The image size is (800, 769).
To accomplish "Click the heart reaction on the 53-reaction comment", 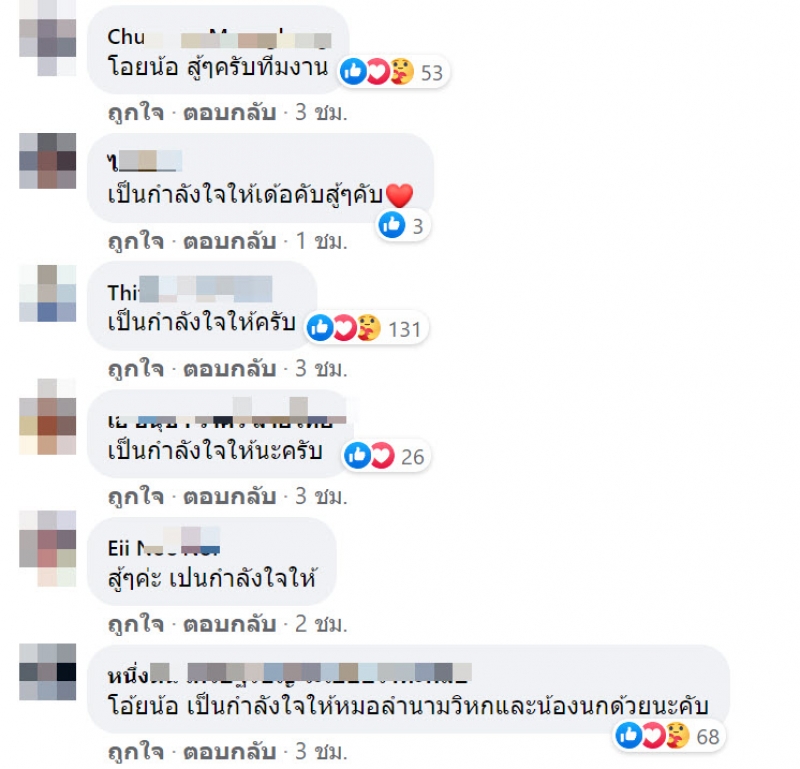I will (x=377, y=72).
